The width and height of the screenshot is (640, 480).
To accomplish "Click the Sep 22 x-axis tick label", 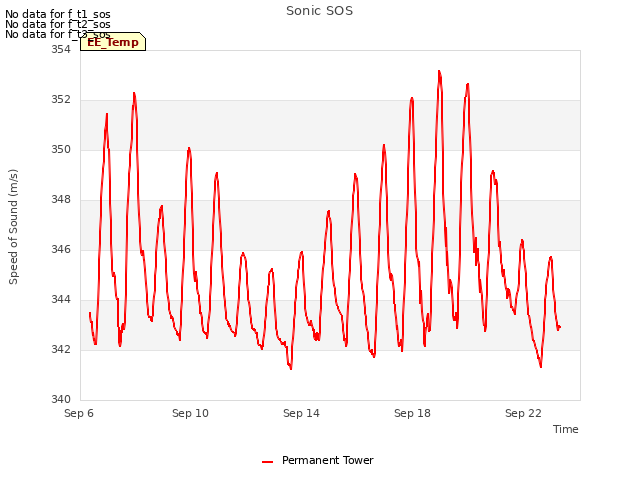I will click(523, 413).
